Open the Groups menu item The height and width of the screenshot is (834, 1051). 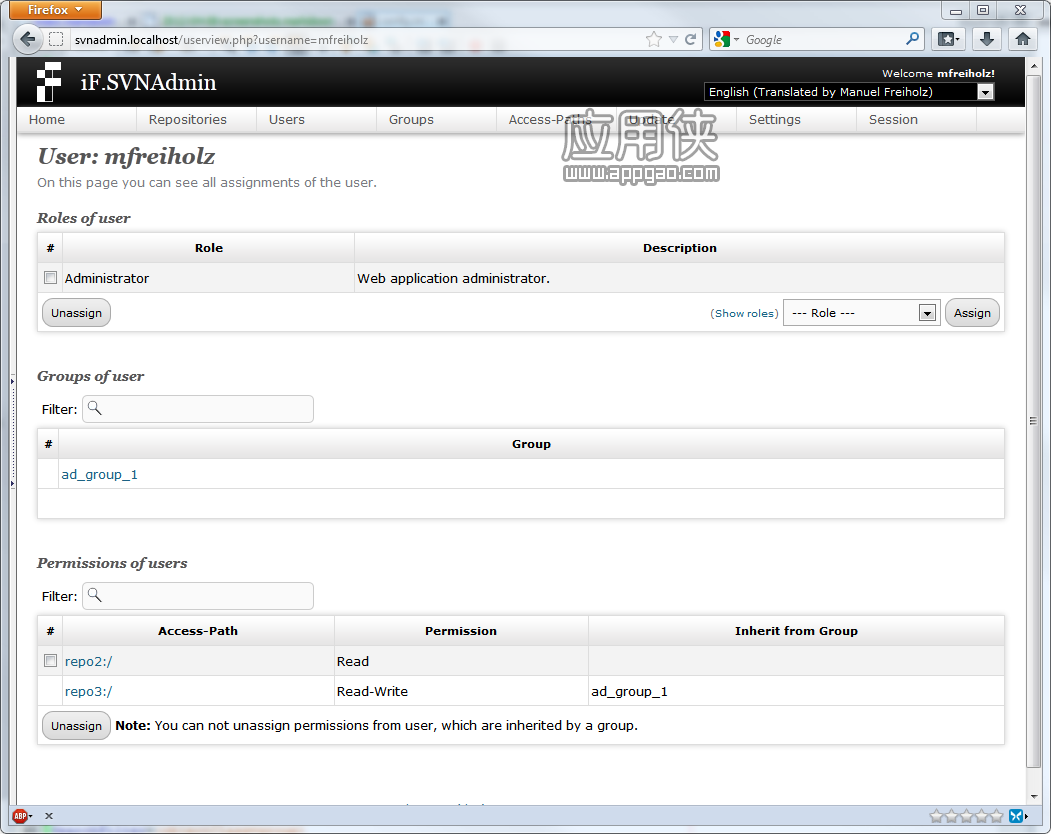pyautogui.click(x=411, y=119)
